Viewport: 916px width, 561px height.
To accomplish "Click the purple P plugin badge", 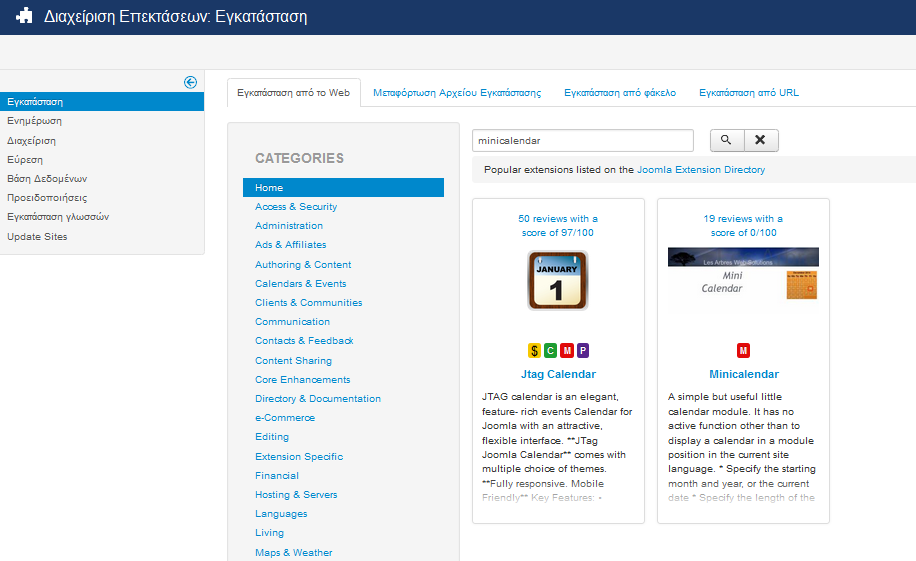I will pos(583,351).
